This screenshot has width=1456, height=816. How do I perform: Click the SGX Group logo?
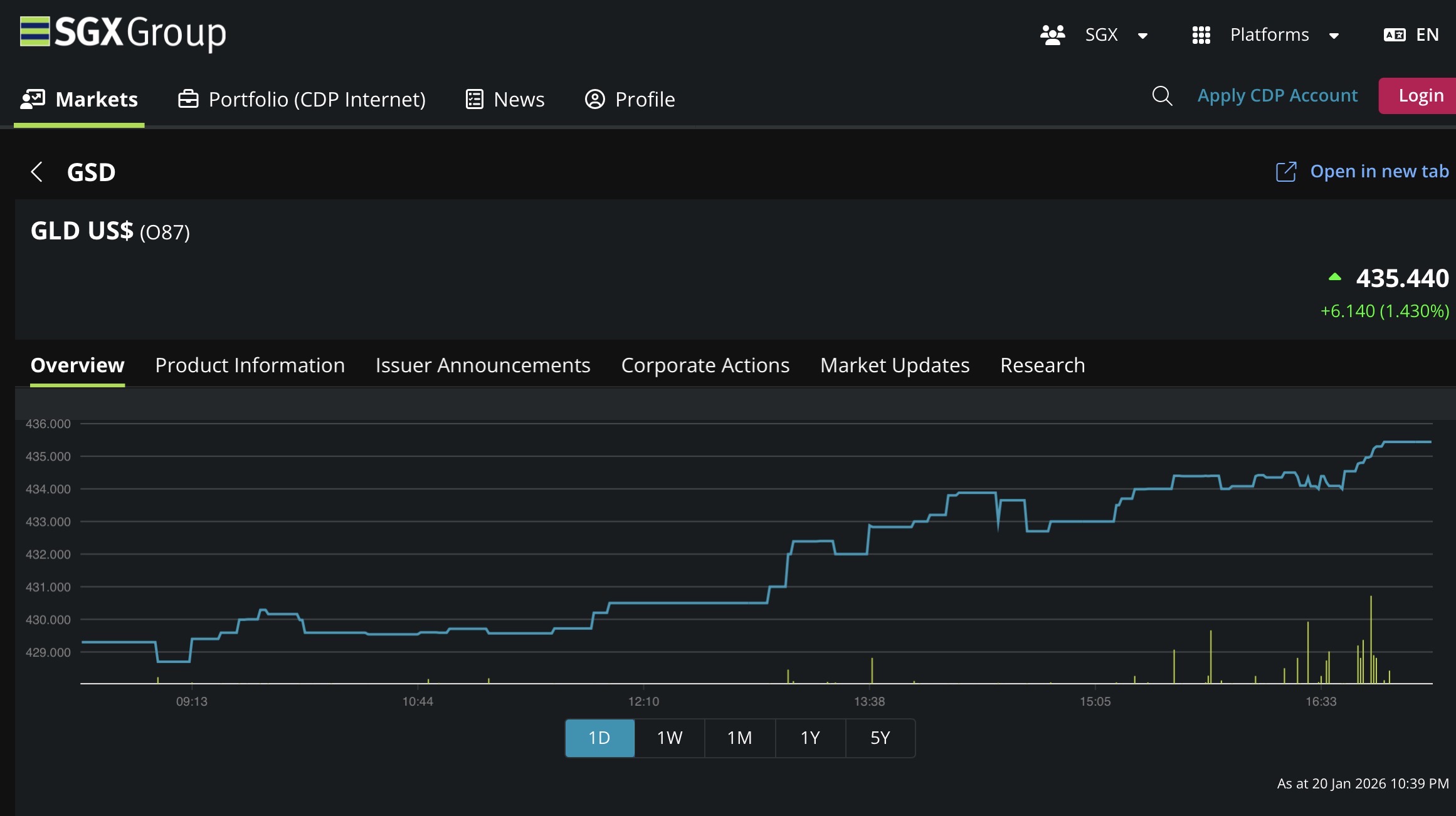pos(123,33)
